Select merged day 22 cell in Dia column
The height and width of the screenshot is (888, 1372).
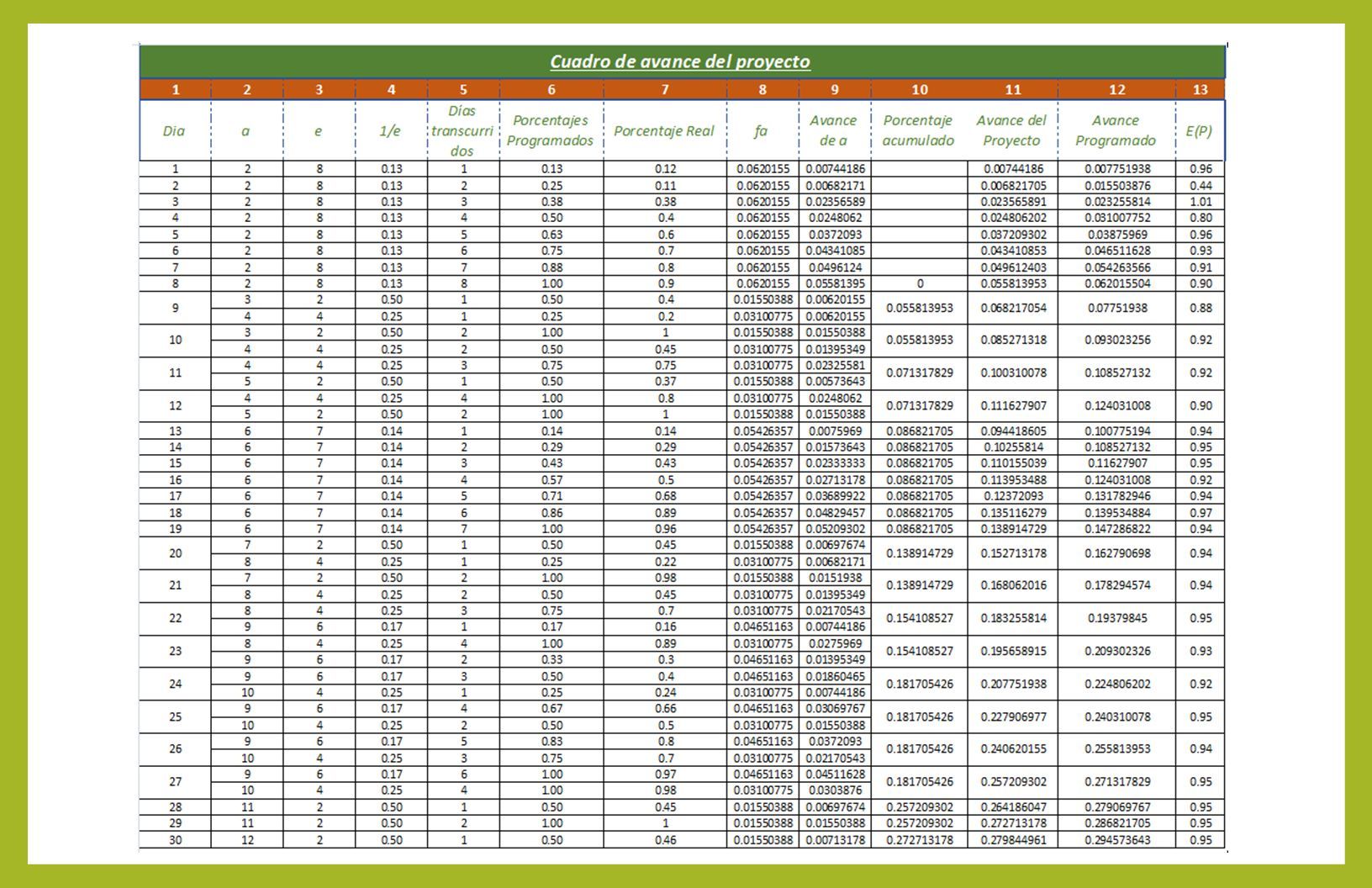pos(176,618)
